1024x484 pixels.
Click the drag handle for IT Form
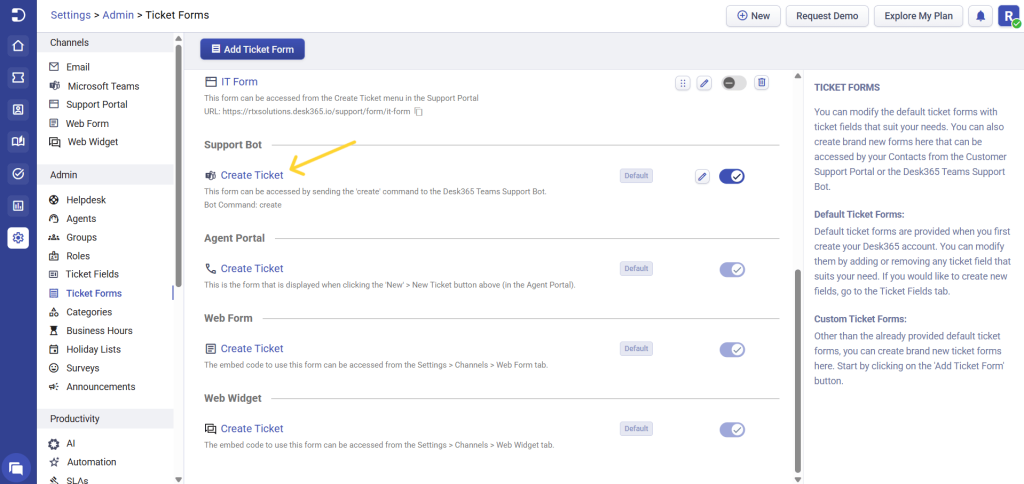tap(683, 83)
